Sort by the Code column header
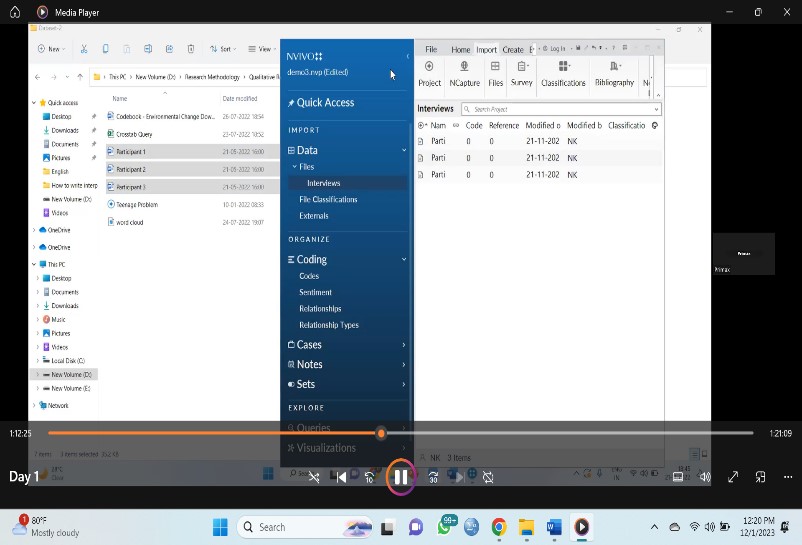Viewport: 802px width, 545px height. click(474, 125)
